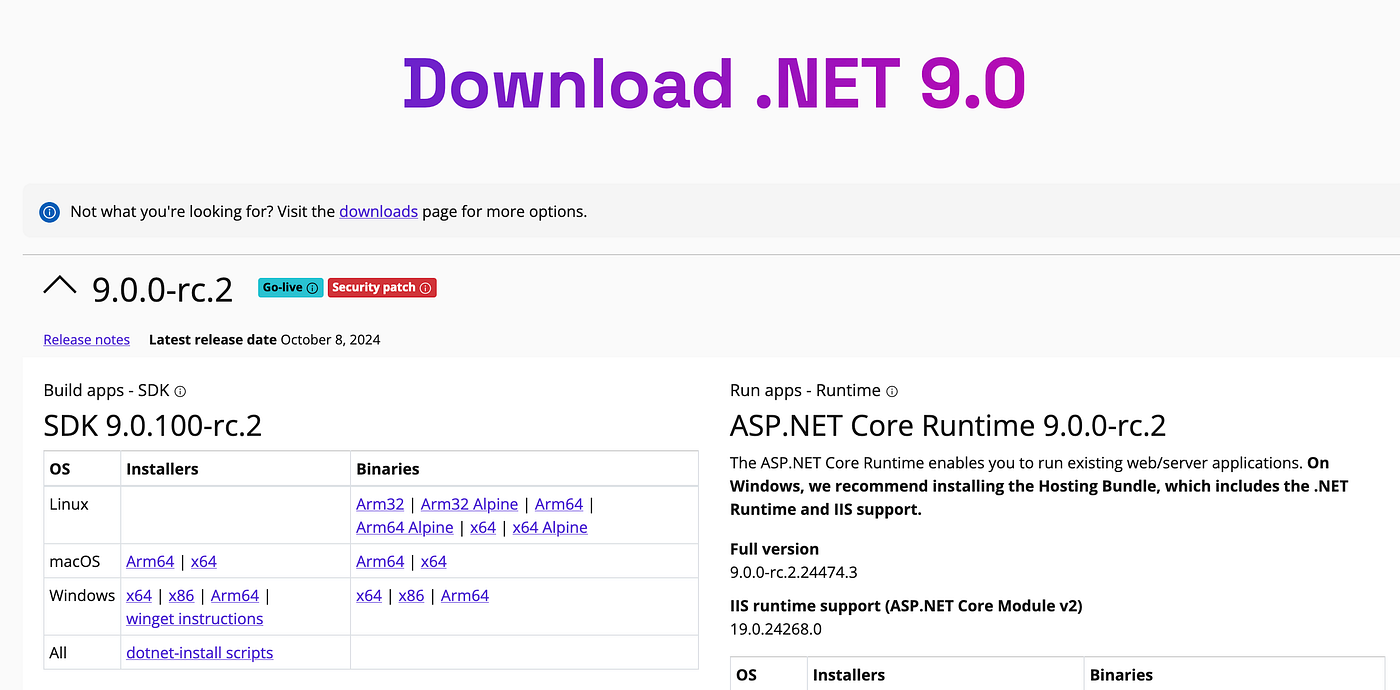The height and width of the screenshot is (690, 1400).
Task: Open the Release notes link
Action: (87, 340)
